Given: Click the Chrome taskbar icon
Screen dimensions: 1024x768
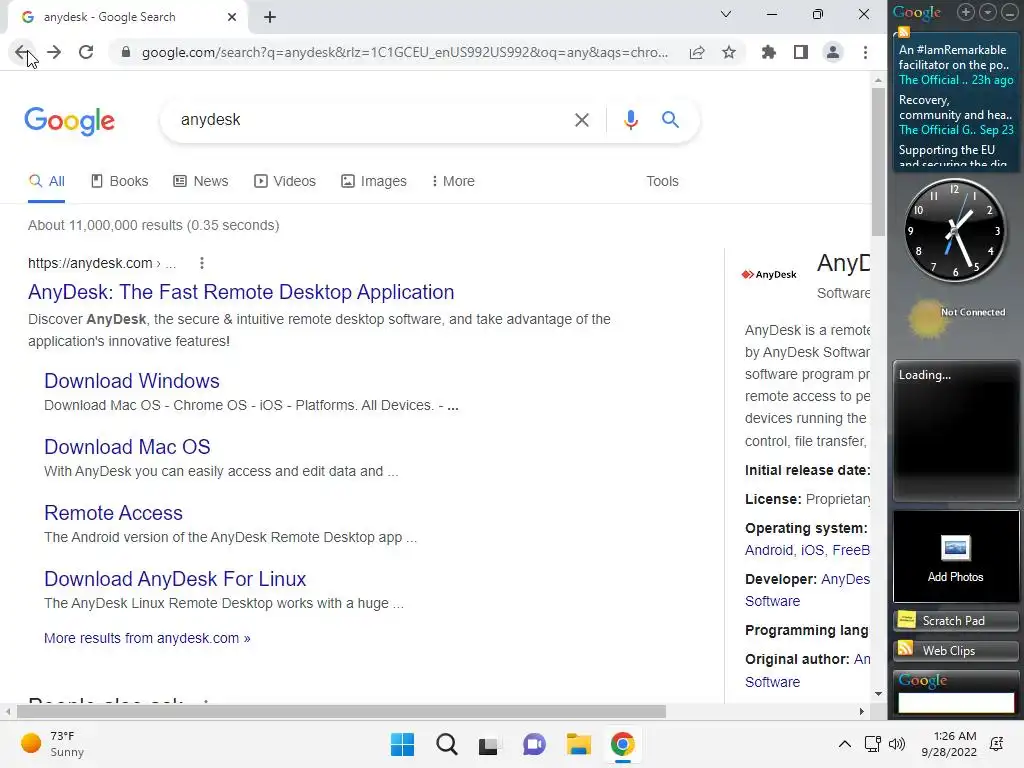Looking at the screenshot, I should (x=623, y=744).
